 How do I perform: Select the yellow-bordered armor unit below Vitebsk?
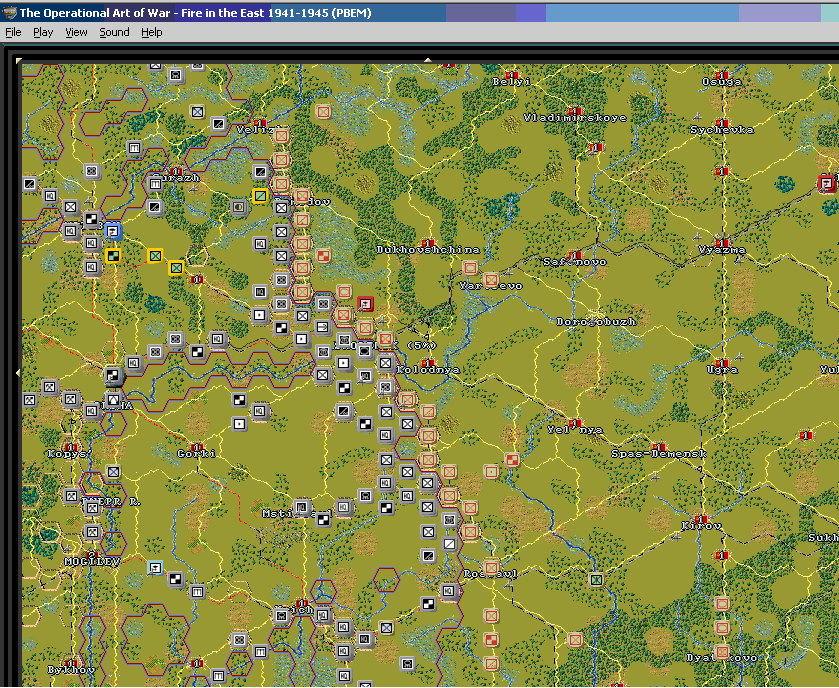pyautogui.click(x=112, y=256)
